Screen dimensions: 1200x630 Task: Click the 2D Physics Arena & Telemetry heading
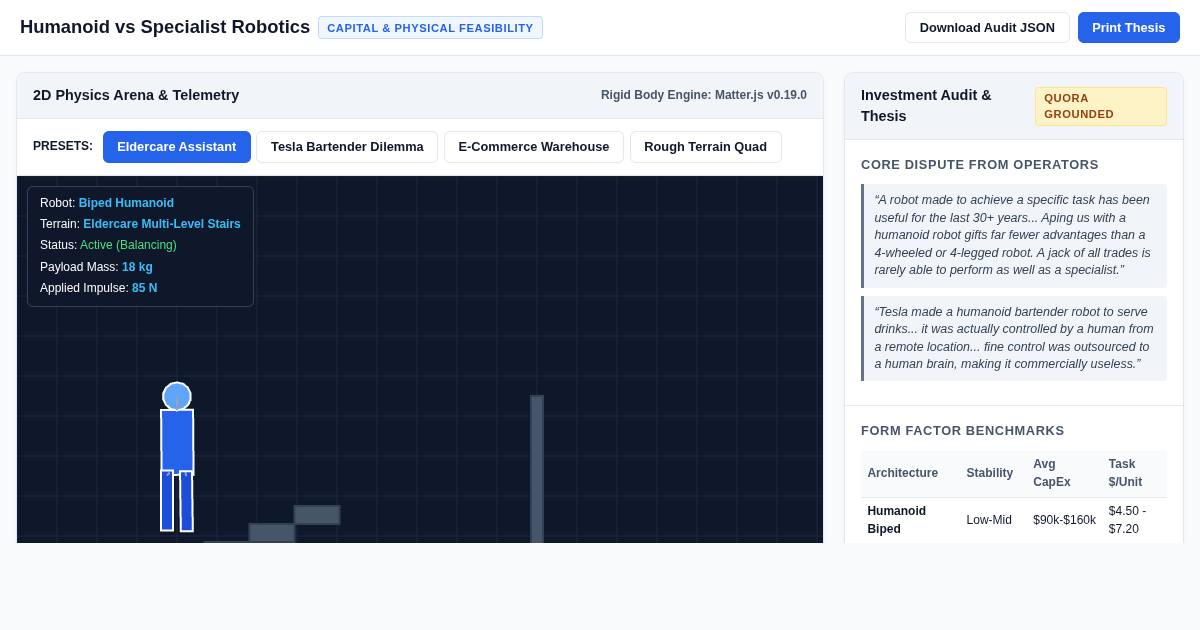[136, 95]
